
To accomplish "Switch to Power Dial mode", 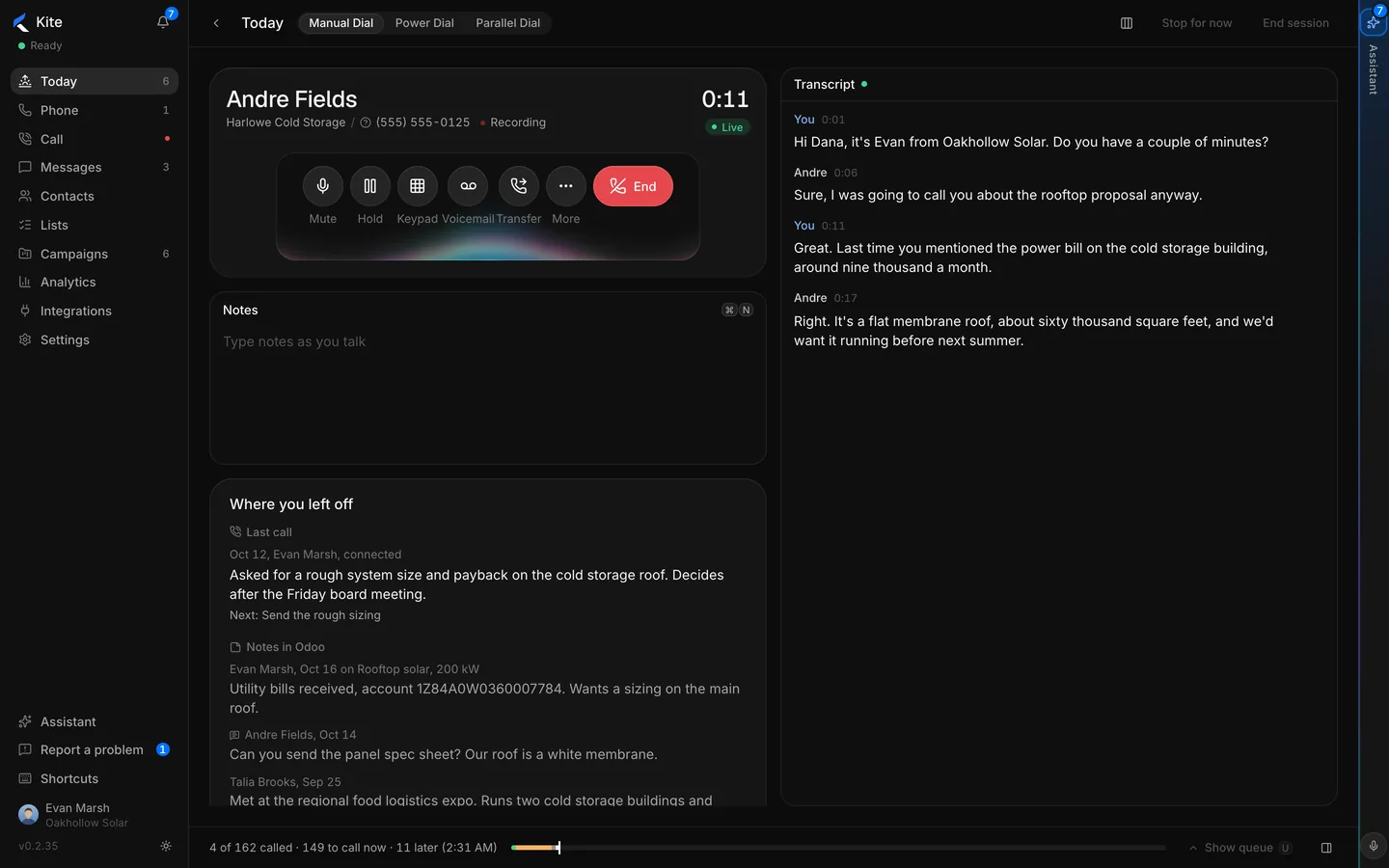I will tap(424, 23).
